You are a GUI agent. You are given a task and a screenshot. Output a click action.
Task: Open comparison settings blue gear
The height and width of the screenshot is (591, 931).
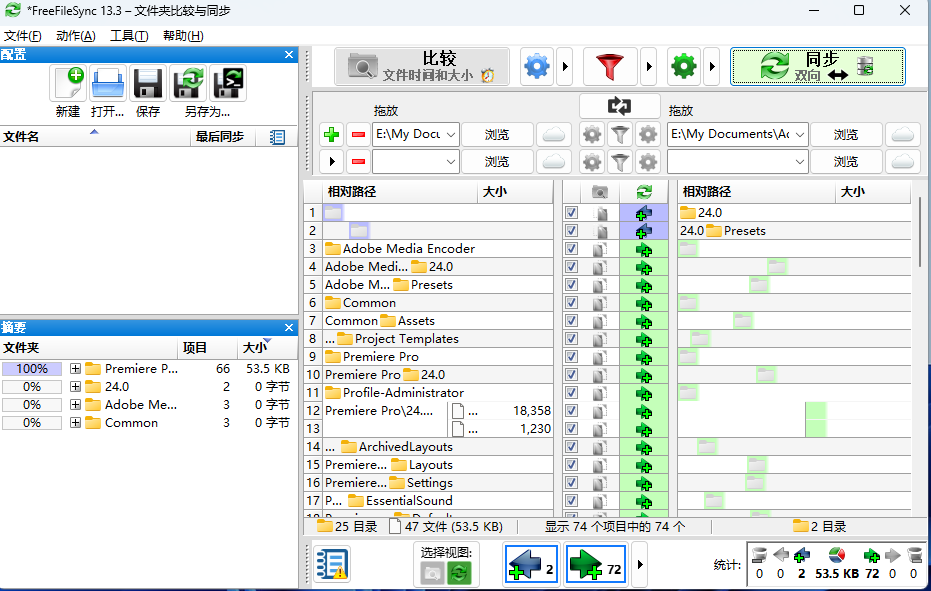(537, 67)
